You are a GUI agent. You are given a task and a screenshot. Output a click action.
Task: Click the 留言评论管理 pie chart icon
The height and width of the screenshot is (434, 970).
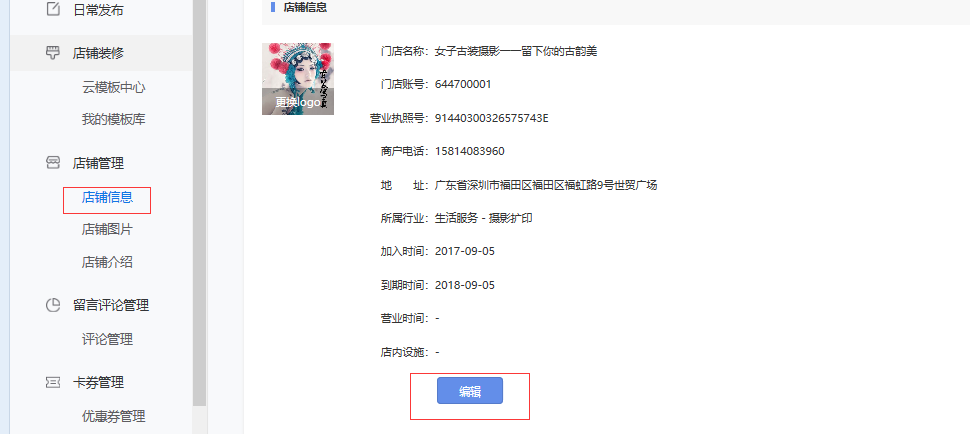(x=54, y=305)
